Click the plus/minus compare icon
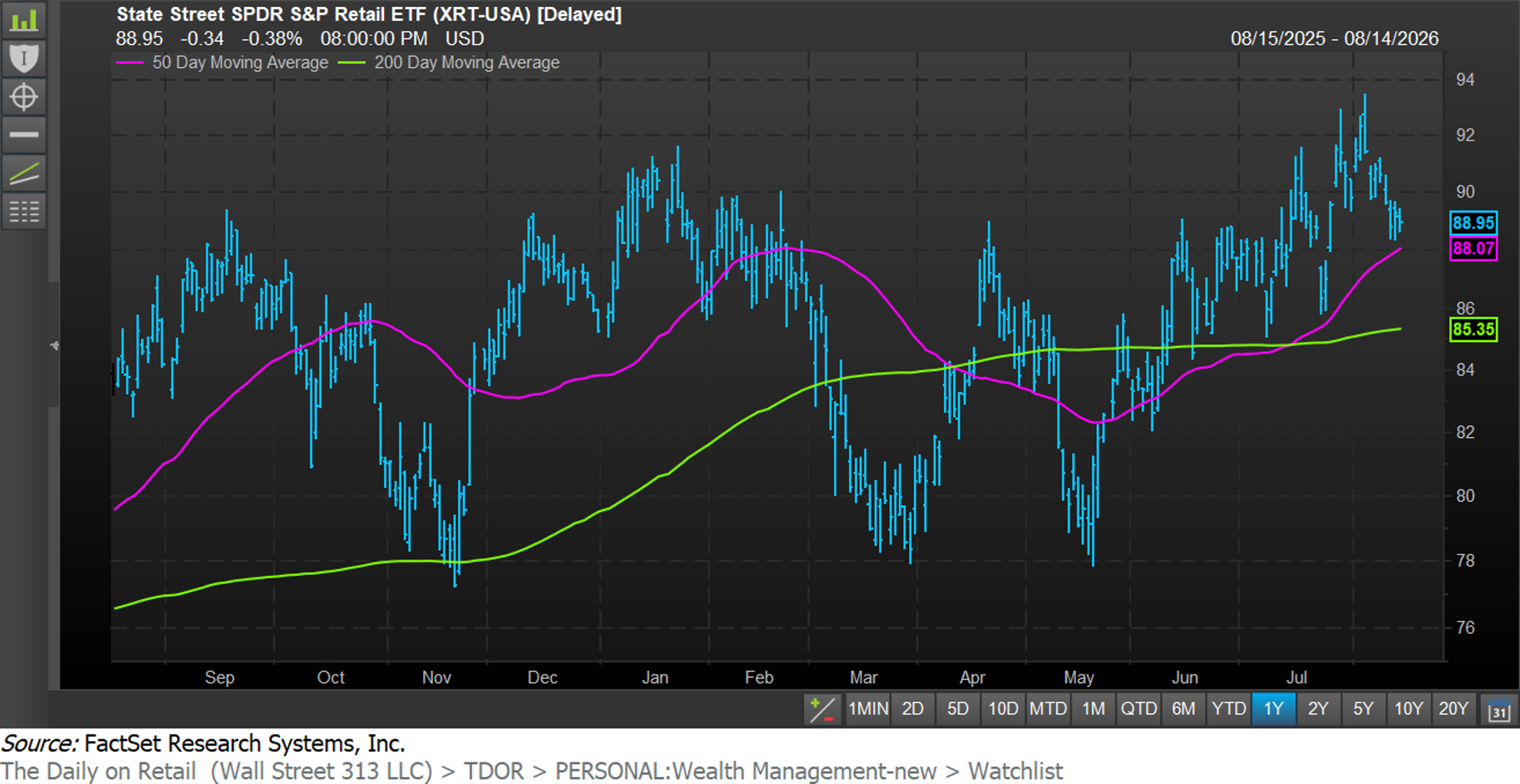 click(x=821, y=708)
